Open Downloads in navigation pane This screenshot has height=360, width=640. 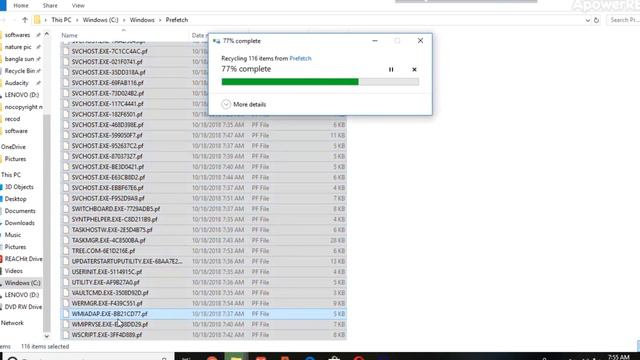[20, 223]
